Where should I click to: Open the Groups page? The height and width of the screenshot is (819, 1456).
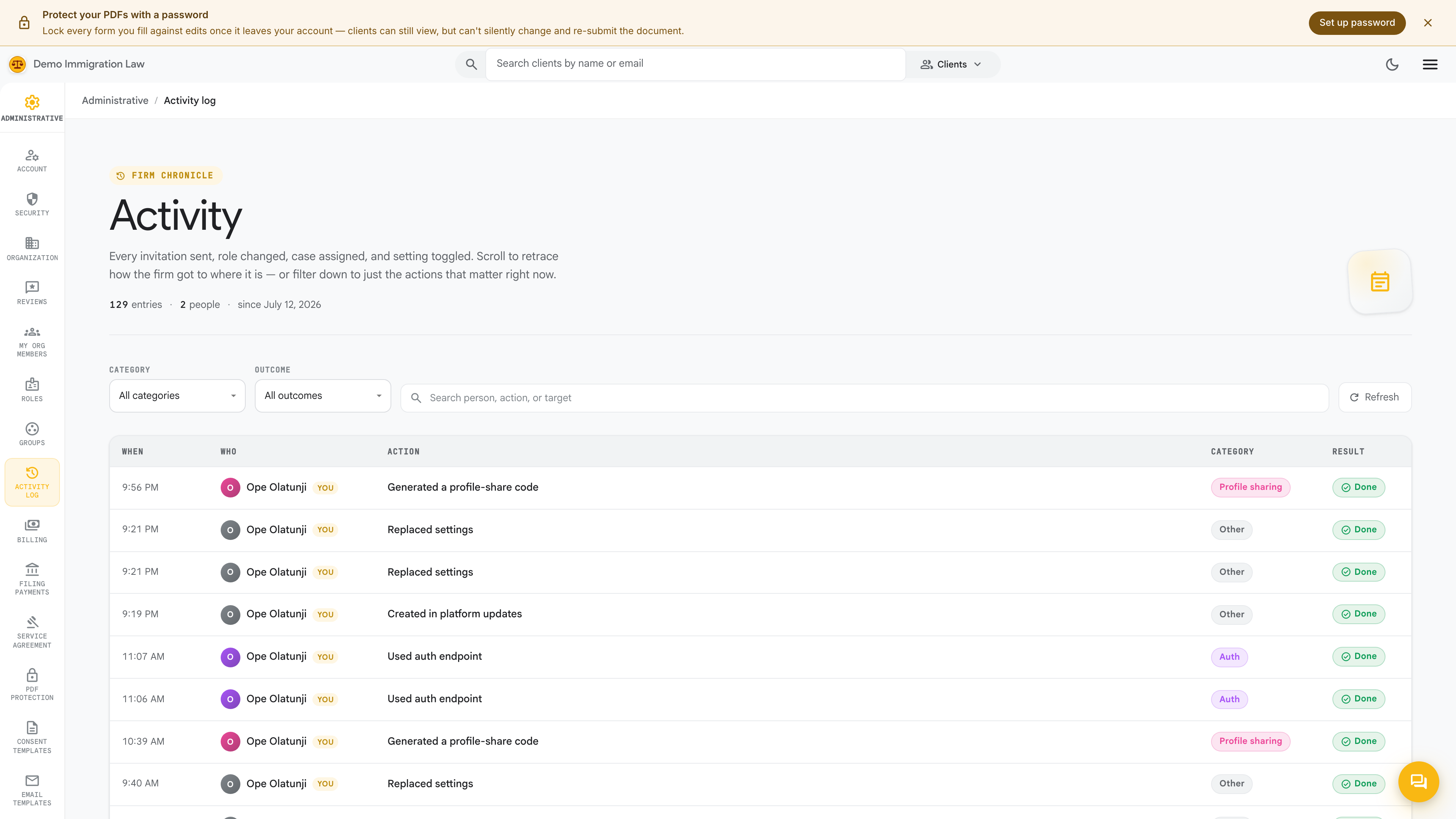(32, 434)
